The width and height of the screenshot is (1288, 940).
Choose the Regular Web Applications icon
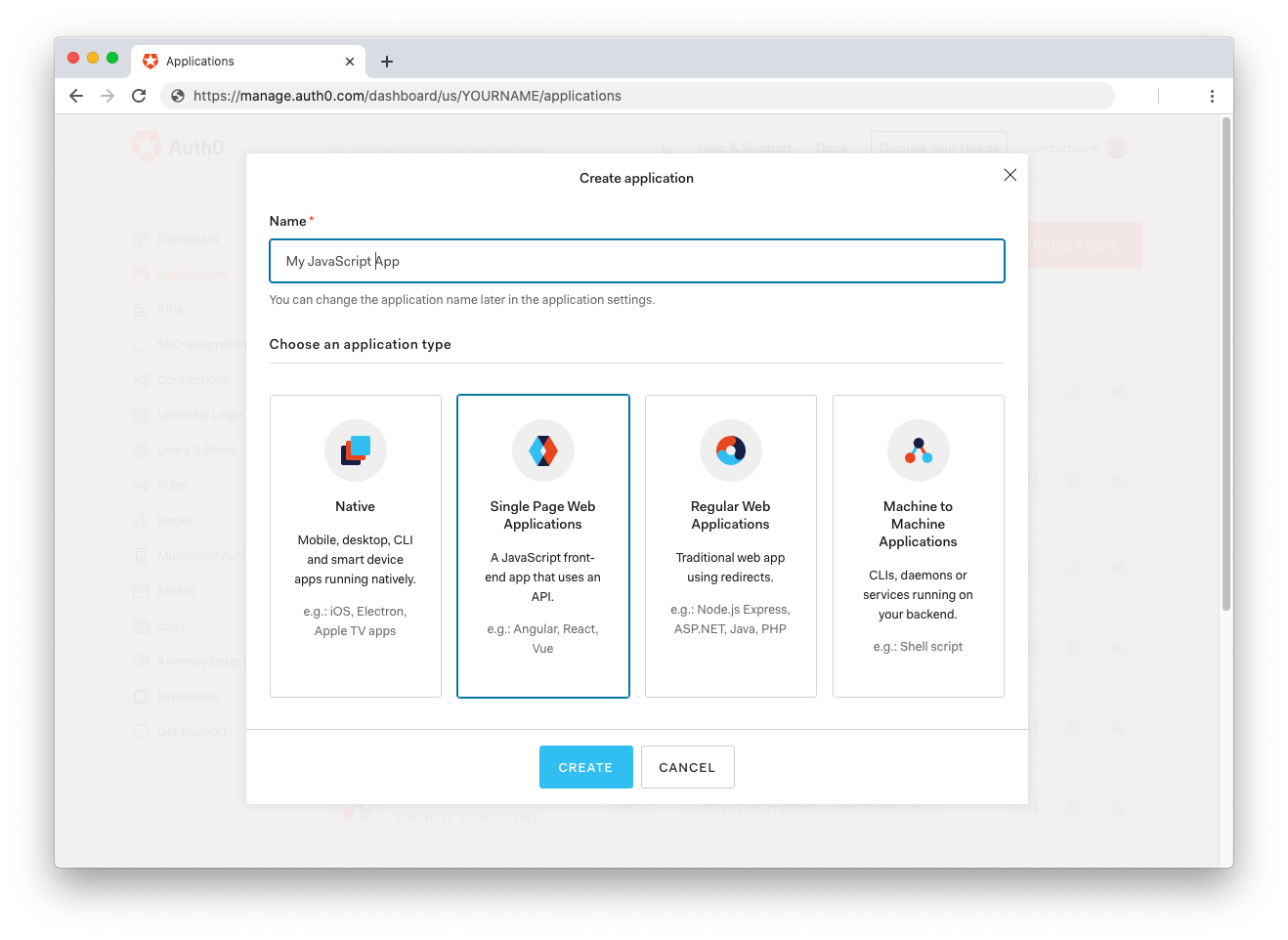click(731, 450)
